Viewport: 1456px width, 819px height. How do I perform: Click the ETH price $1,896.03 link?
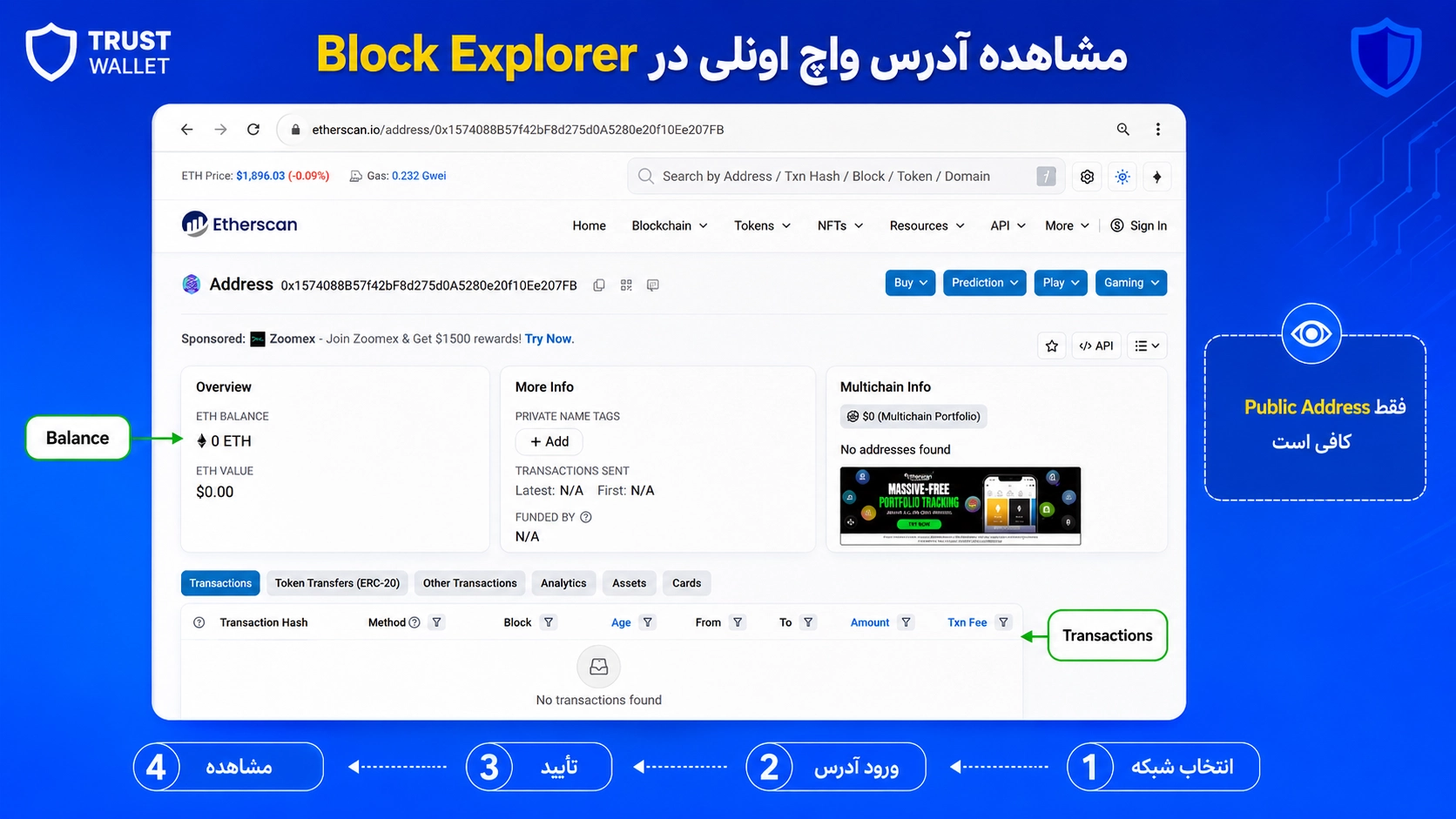pos(260,176)
